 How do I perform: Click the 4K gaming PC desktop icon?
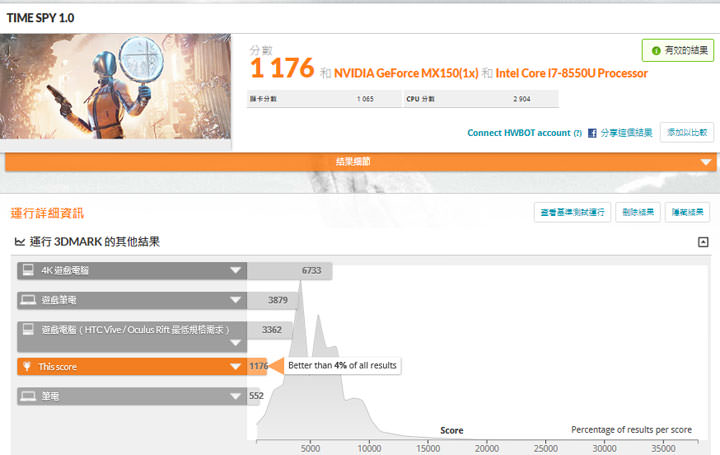[x=27, y=270]
